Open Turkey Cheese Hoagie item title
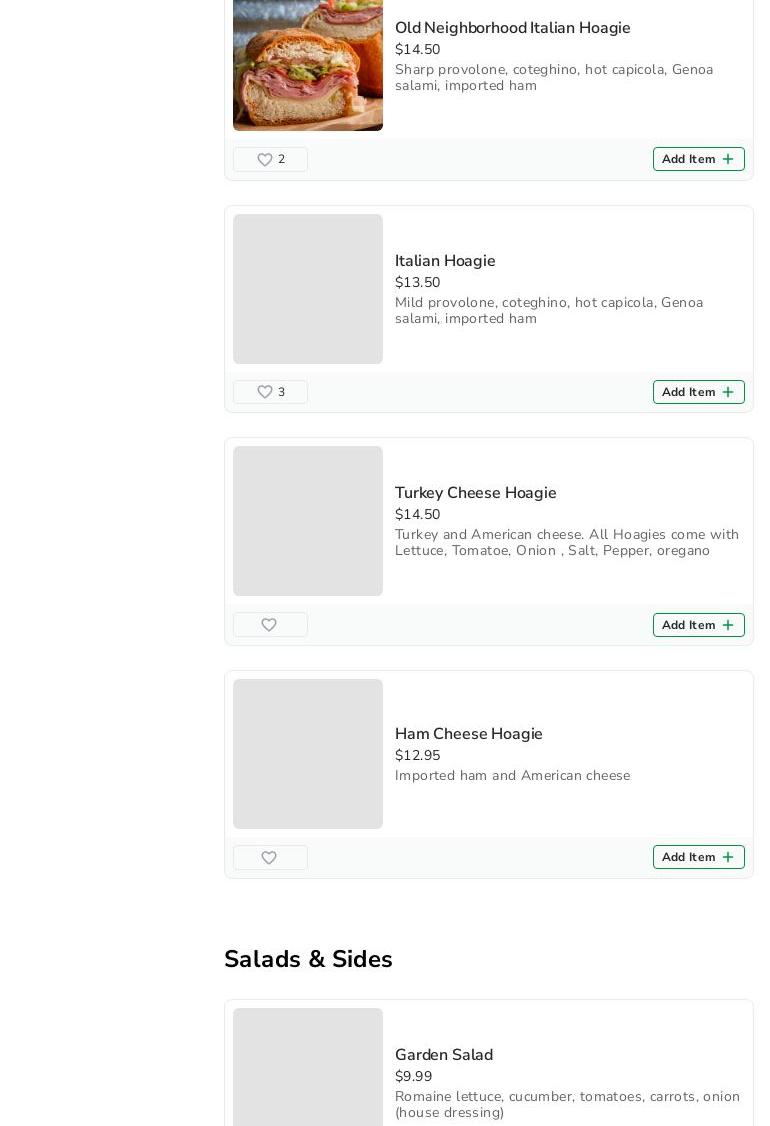Screen dimensions: 770x1126 (x=476, y=493)
